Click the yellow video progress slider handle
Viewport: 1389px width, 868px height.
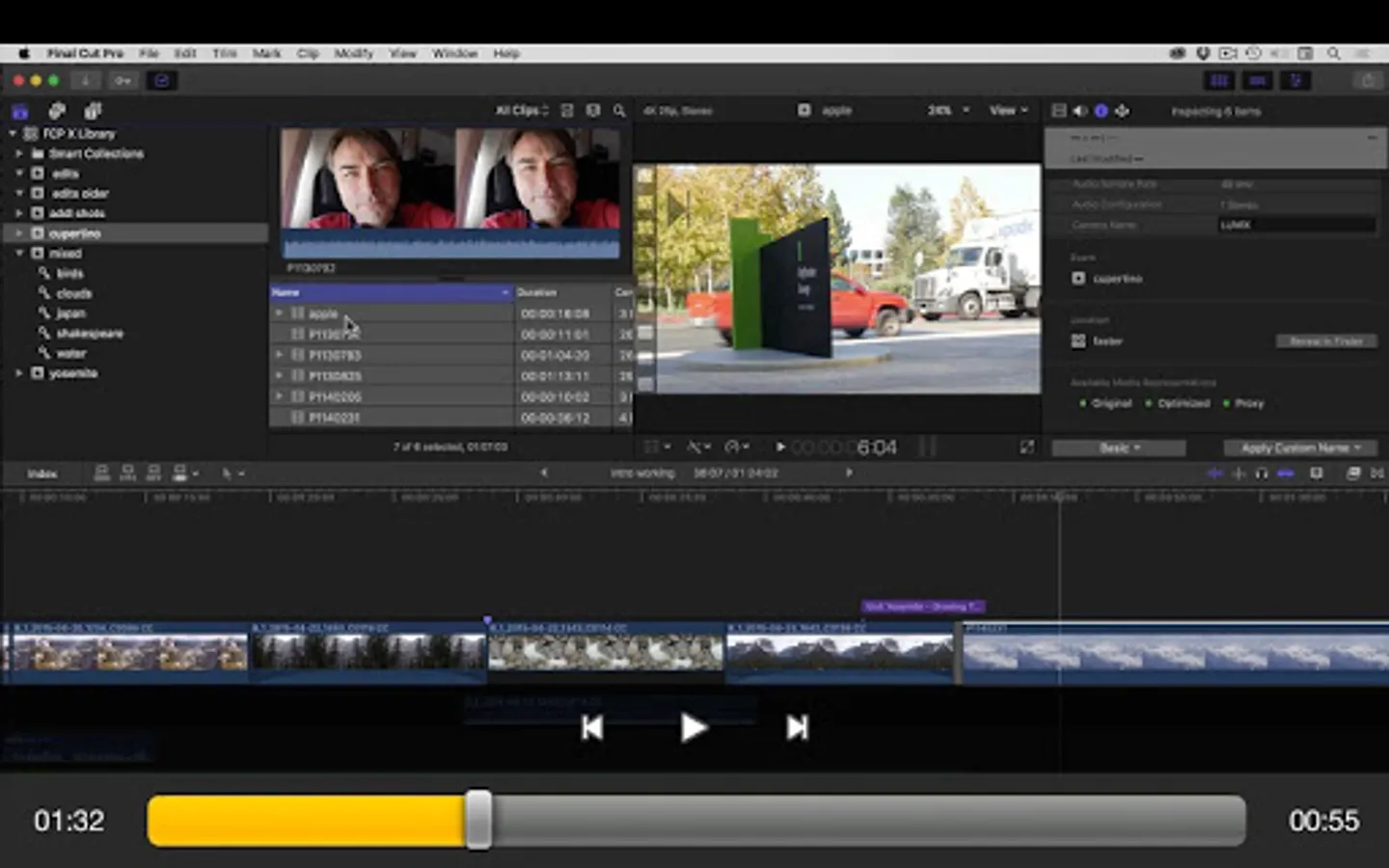[478, 820]
